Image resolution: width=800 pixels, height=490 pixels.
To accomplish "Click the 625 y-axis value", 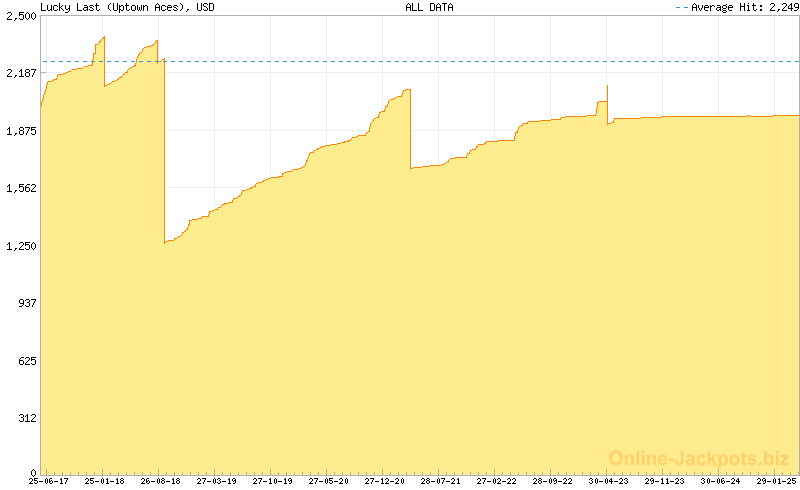I will (x=28, y=361).
